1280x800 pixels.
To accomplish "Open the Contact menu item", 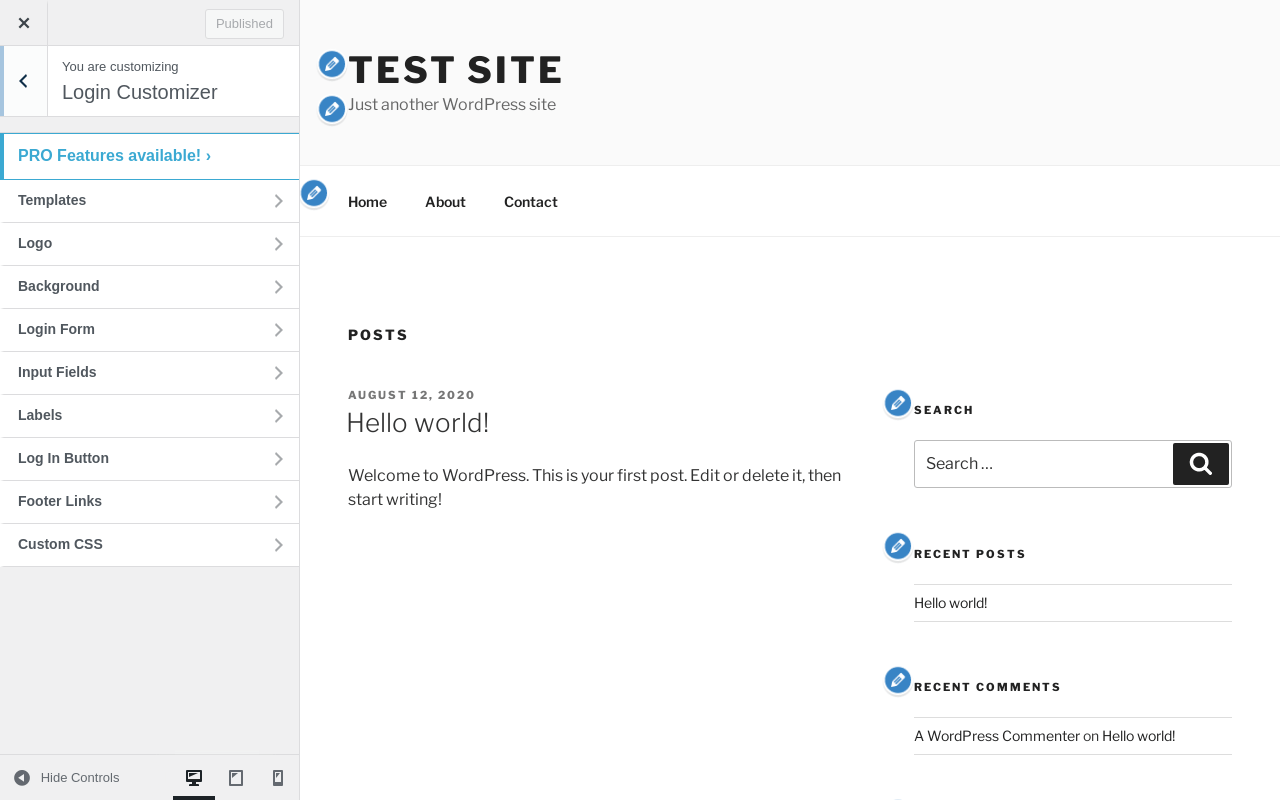I will pos(530,202).
